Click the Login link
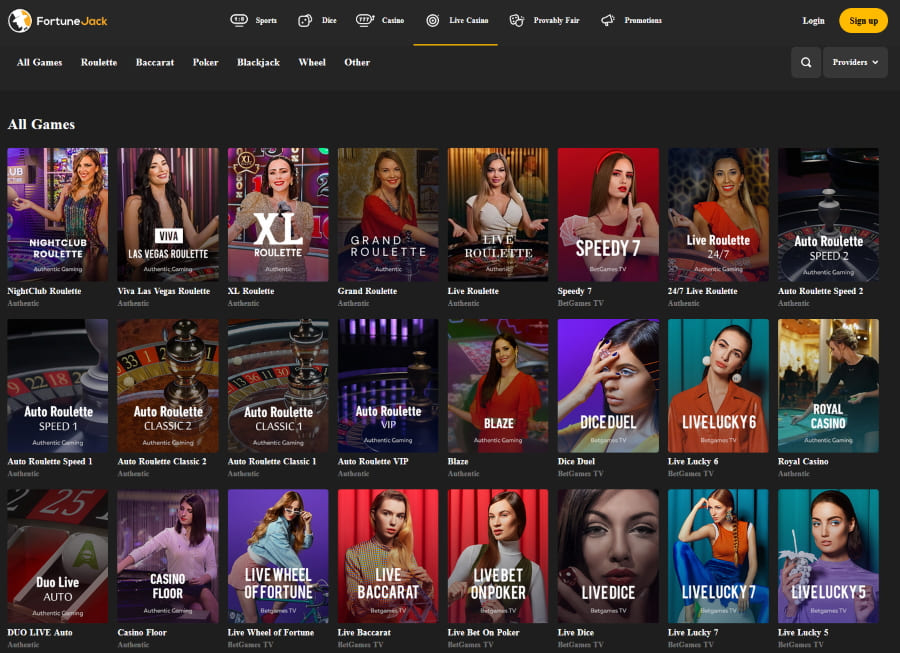The width and height of the screenshot is (900, 653). (x=813, y=21)
